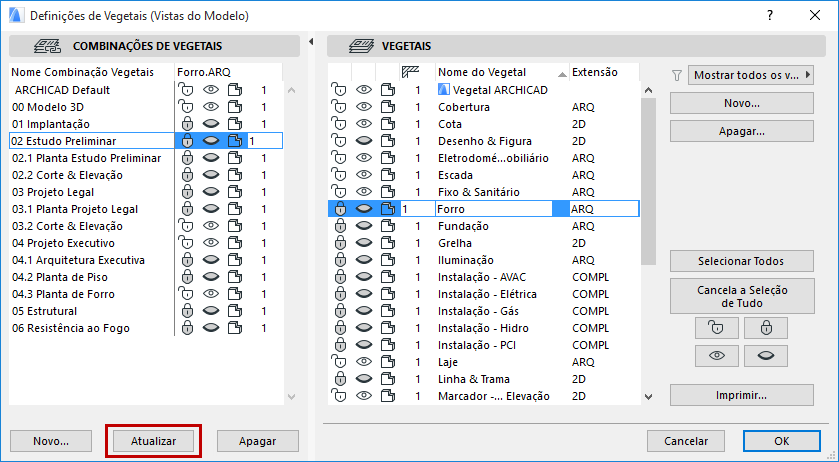Toggle visibility of Fixo & Sanitário layer
Screen dimensions: 839x462
[x=364, y=192]
